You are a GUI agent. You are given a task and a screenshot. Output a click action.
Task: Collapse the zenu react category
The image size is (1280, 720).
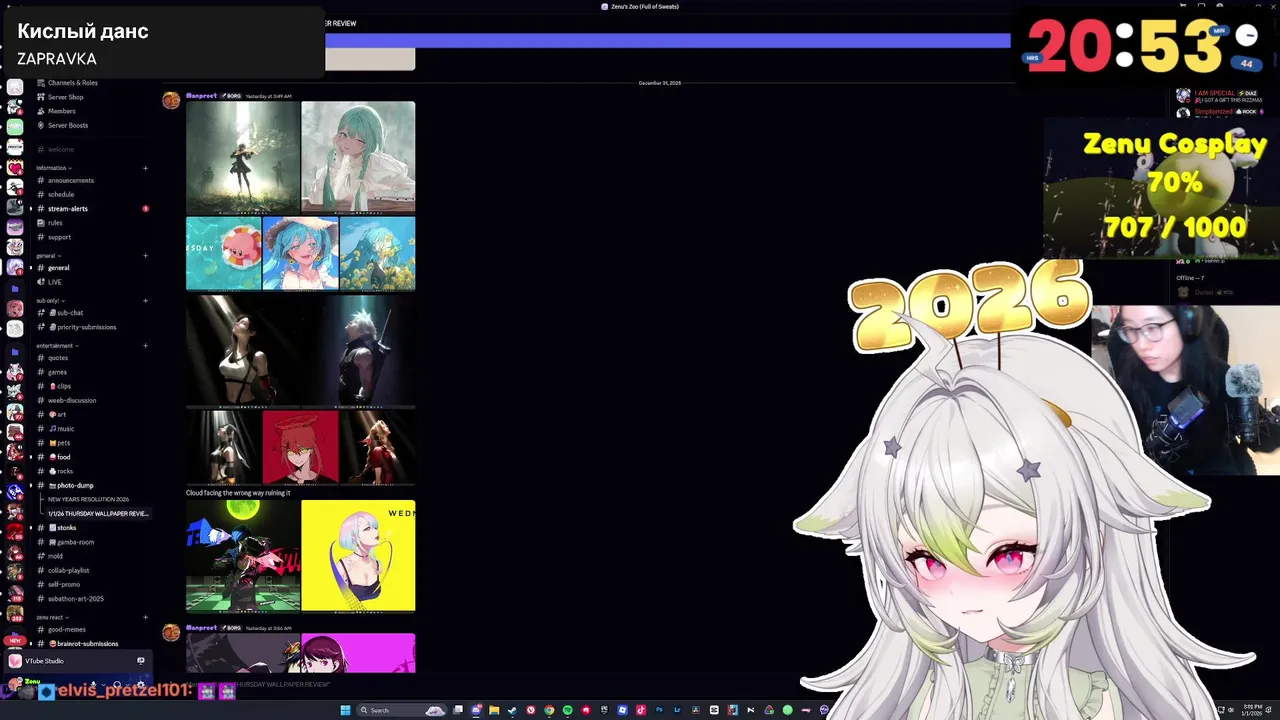(x=51, y=617)
